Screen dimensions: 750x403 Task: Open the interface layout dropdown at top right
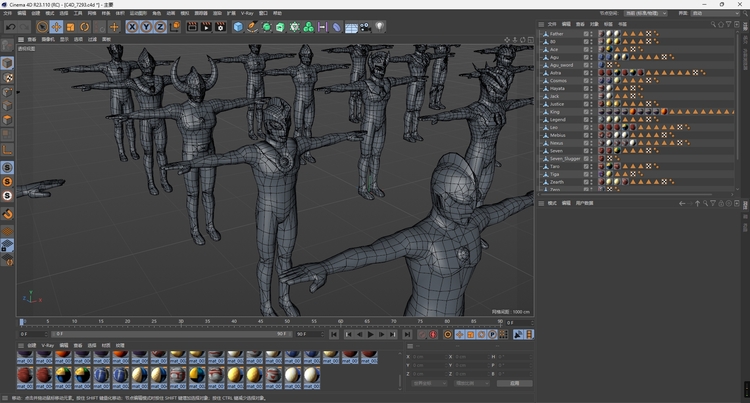(x=714, y=13)
